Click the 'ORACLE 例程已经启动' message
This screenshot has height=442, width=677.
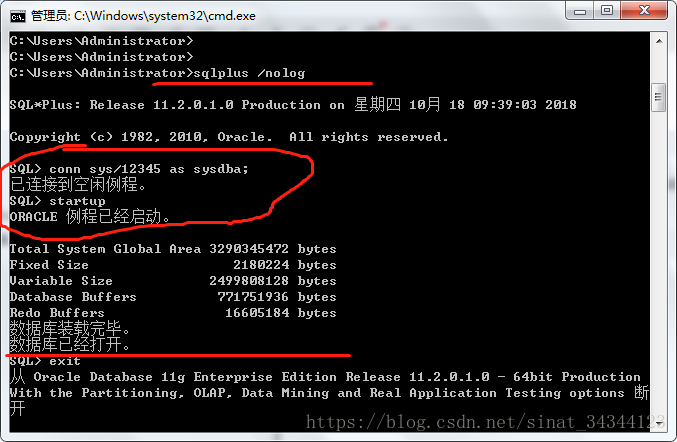click(x=90, y=217)
